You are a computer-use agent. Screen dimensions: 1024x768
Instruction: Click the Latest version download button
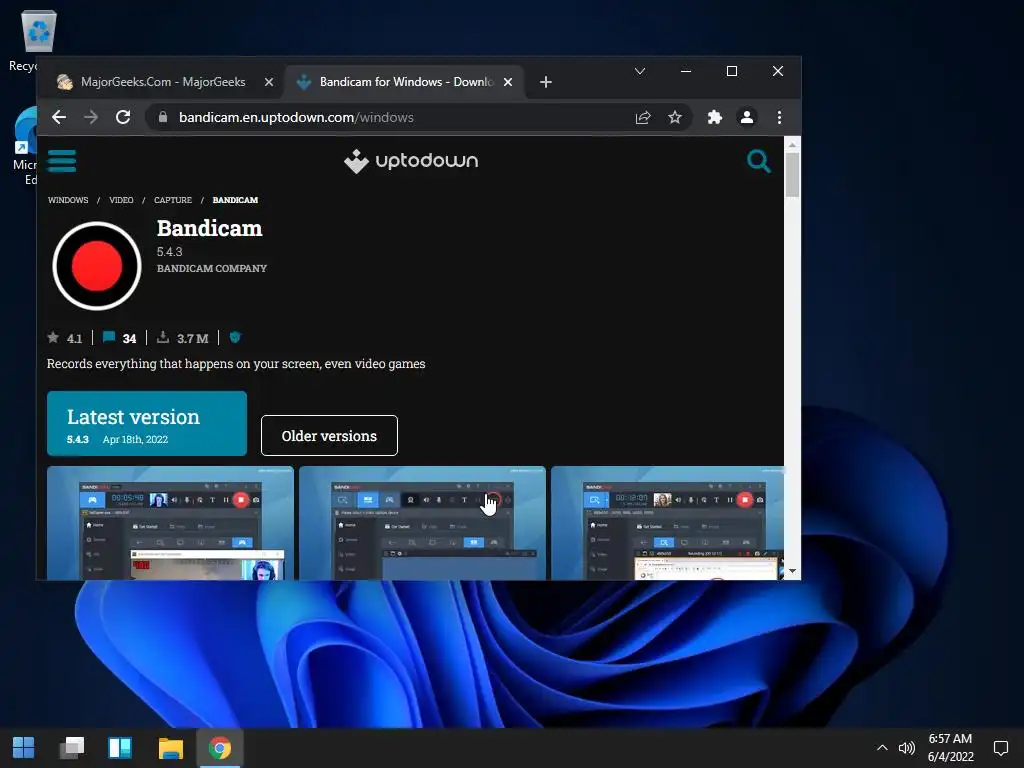click(147, 423)
